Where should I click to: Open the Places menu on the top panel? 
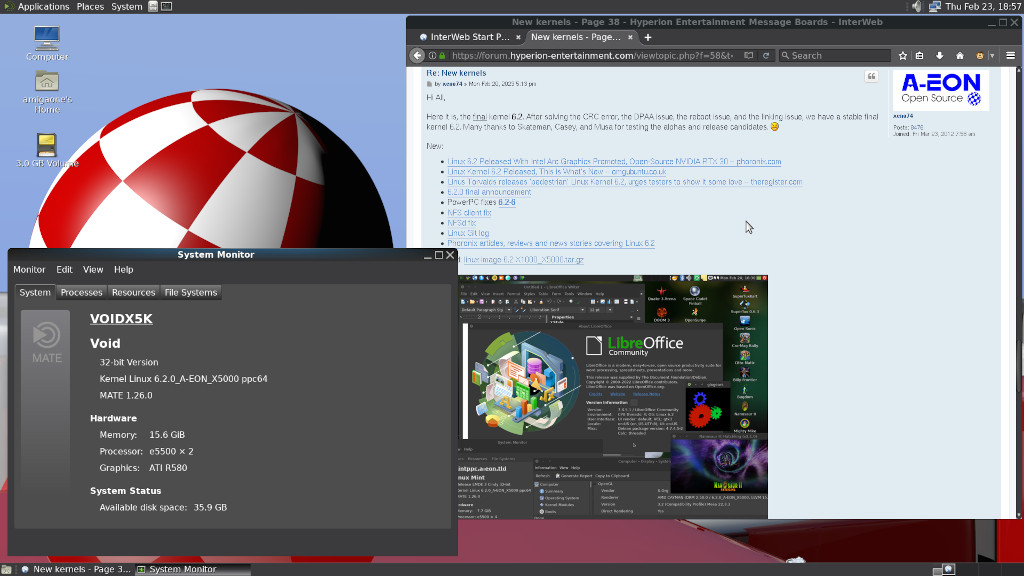tap(90, 7)
